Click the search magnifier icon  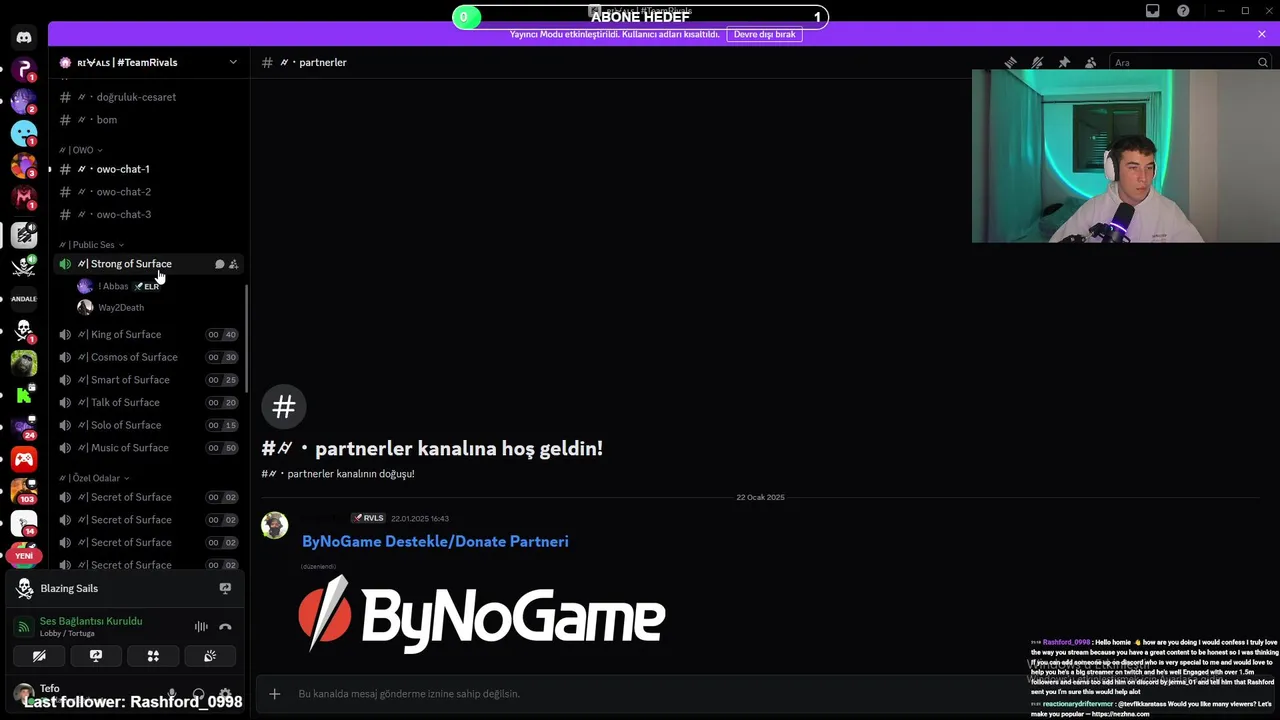click(x=1263, y=62)
